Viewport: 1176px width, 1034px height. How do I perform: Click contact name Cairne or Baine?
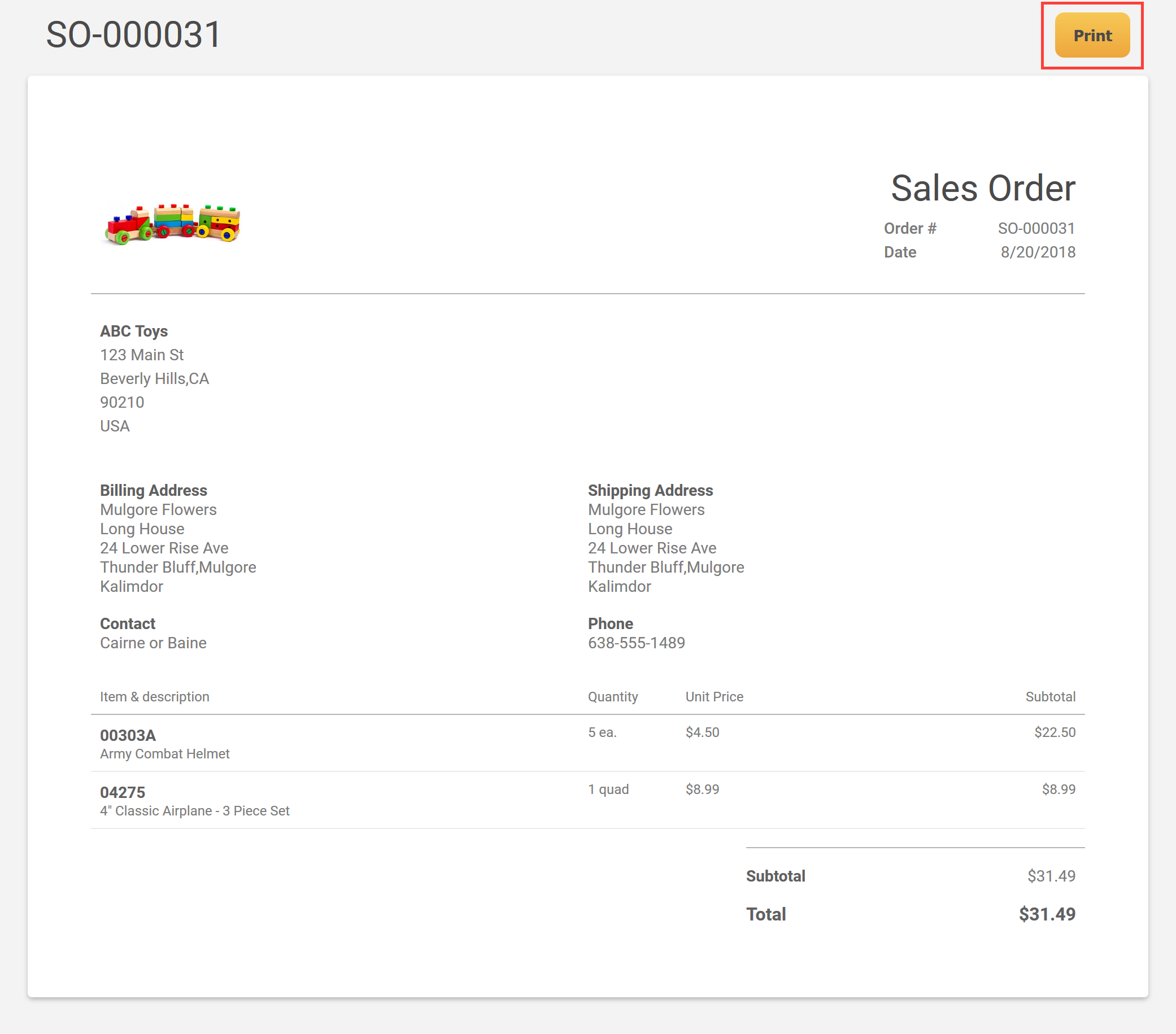(153, 643)
